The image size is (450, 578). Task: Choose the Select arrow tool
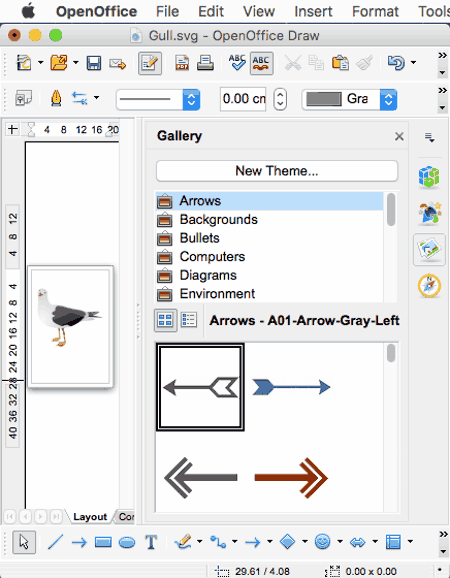pyautogui.click(x=24, y=542)
